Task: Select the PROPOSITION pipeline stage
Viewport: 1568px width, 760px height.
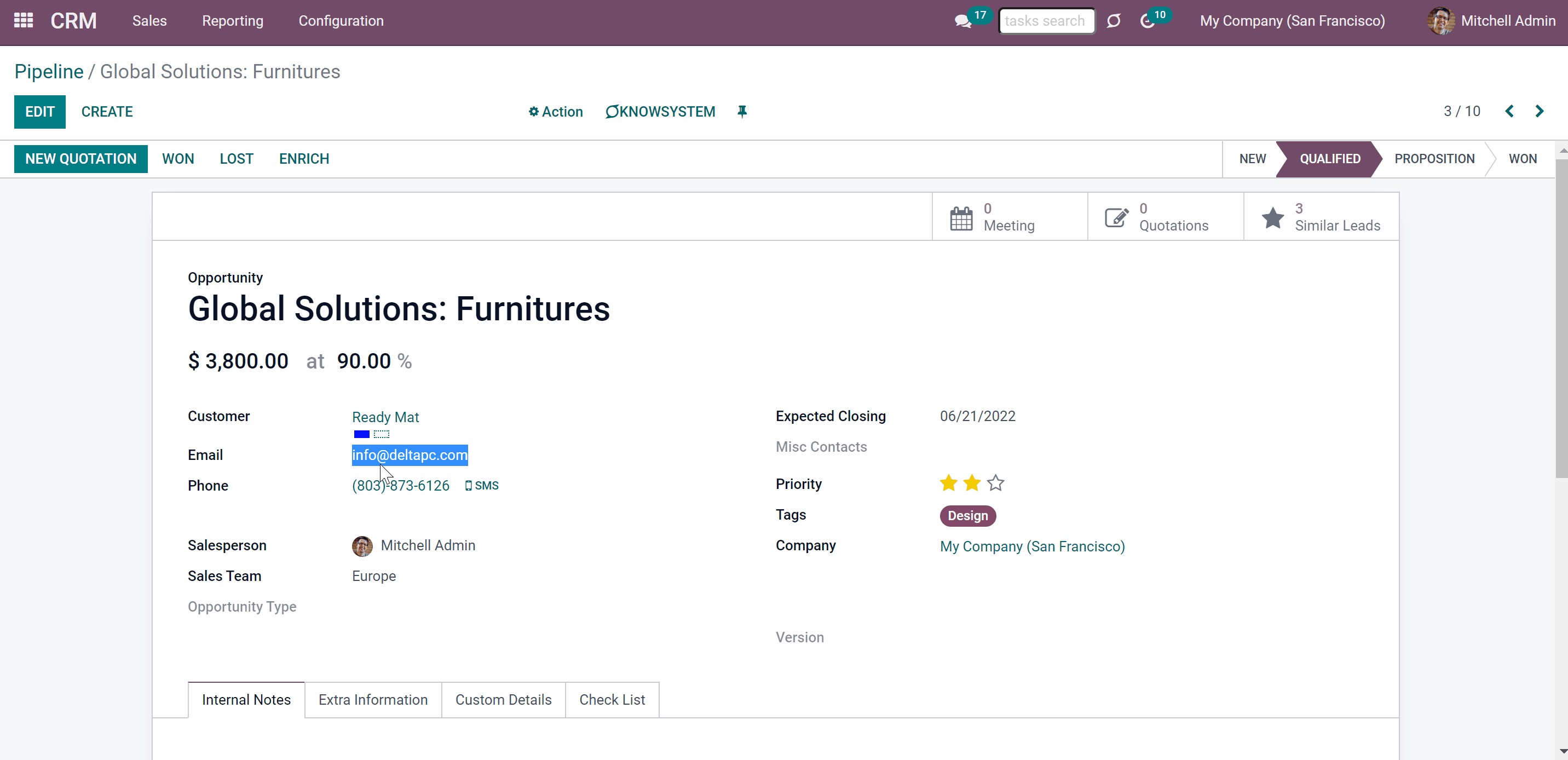Action: pyautogui.click(x=1434, y=159)
